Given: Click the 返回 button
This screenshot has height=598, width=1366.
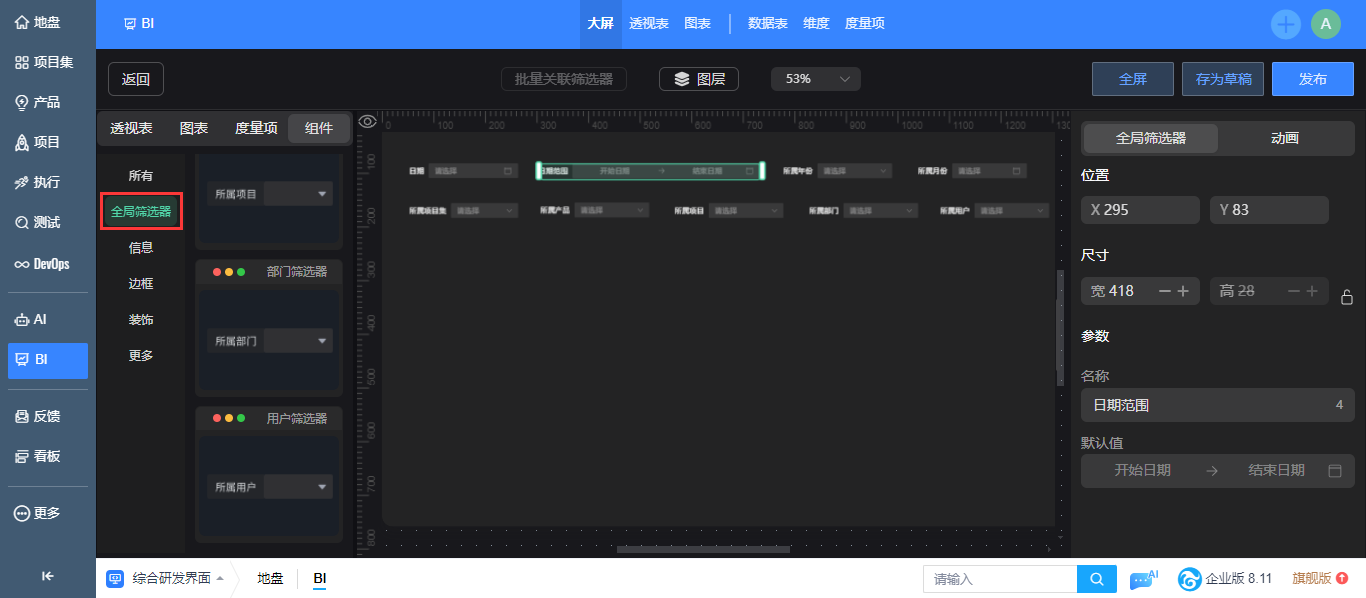Looking at the screenshot, I should point(136,79).
